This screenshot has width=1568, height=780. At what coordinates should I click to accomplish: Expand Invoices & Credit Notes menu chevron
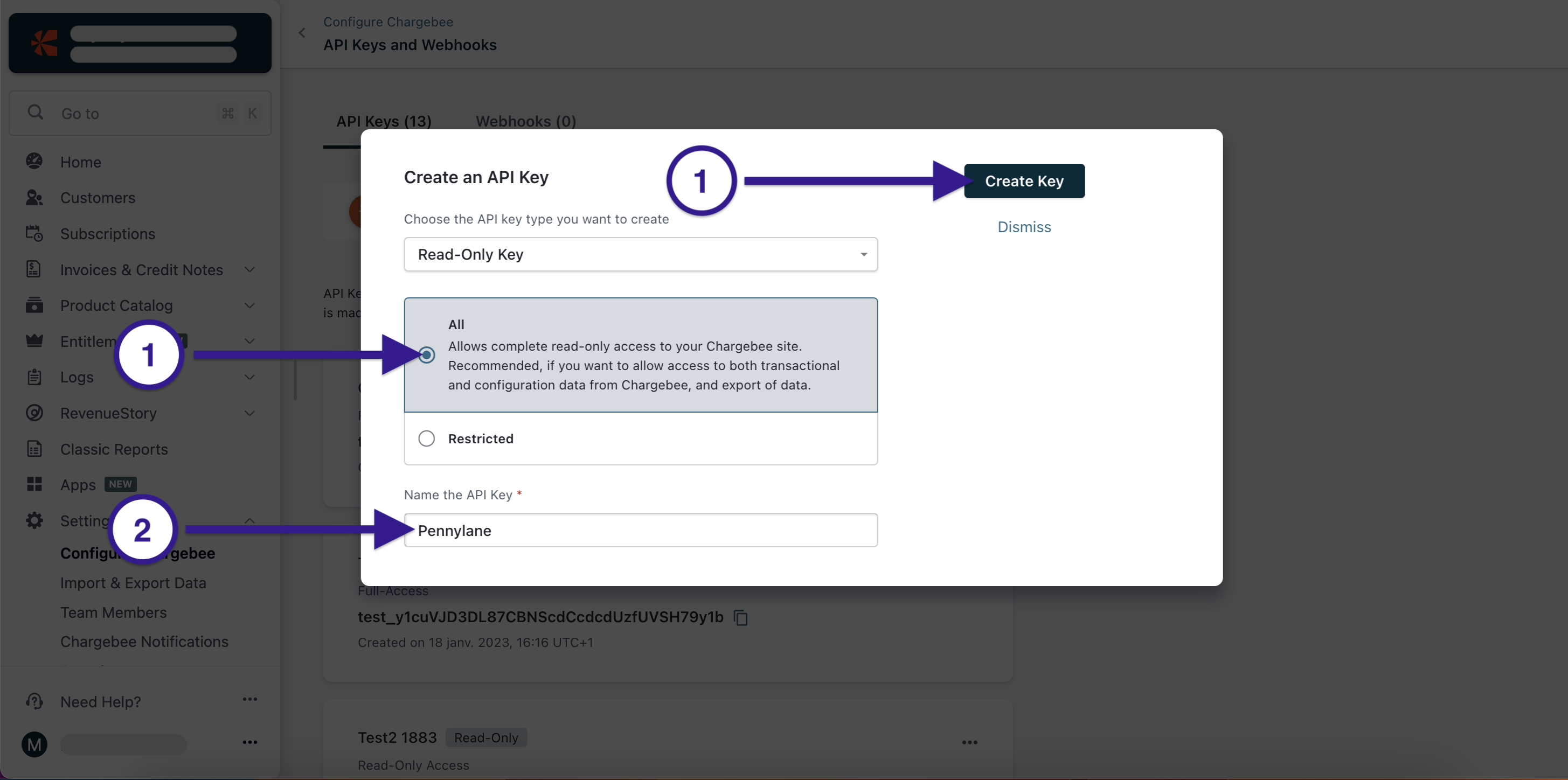point(249,269)
